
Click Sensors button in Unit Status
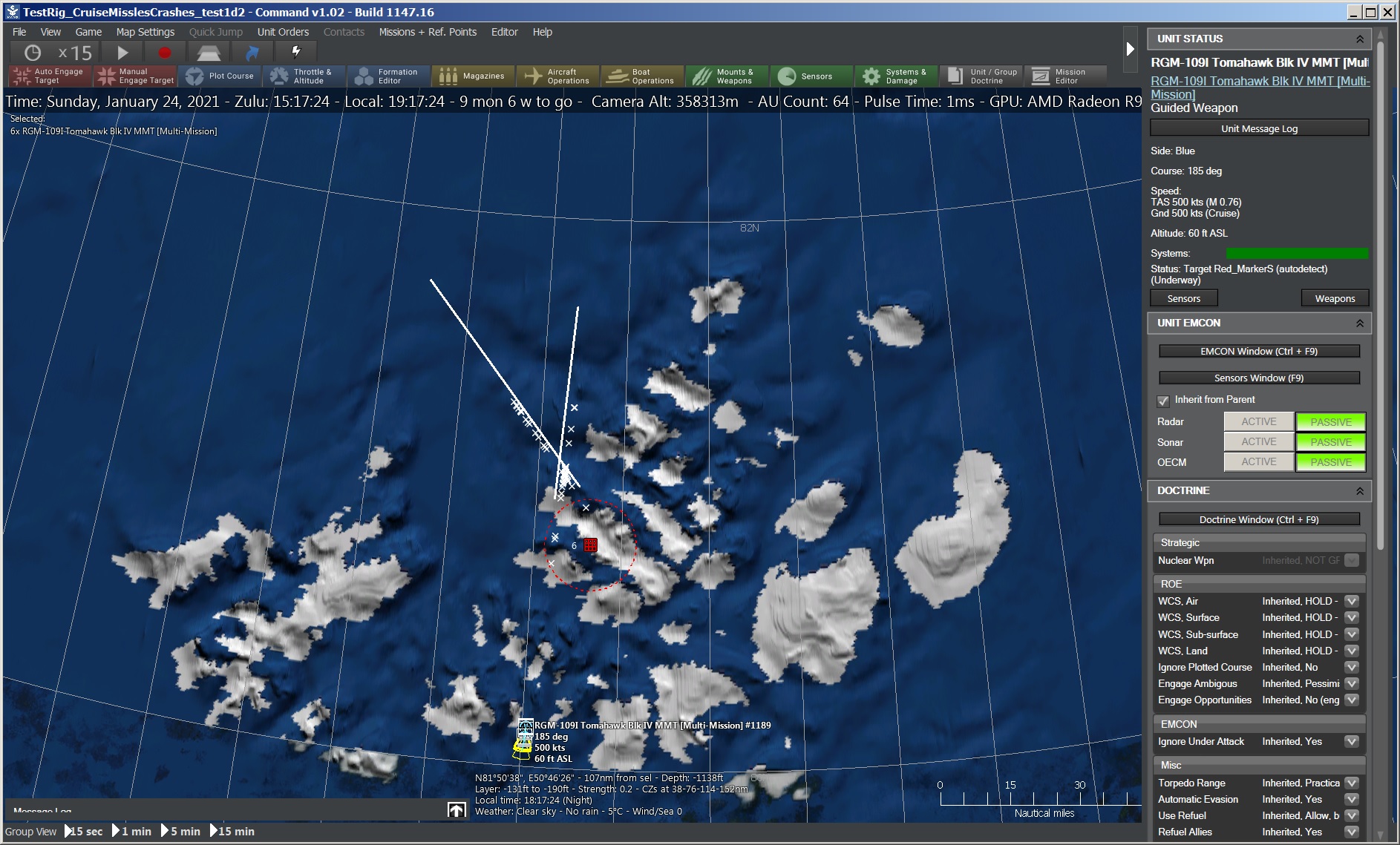click(x=1183, y=298)
